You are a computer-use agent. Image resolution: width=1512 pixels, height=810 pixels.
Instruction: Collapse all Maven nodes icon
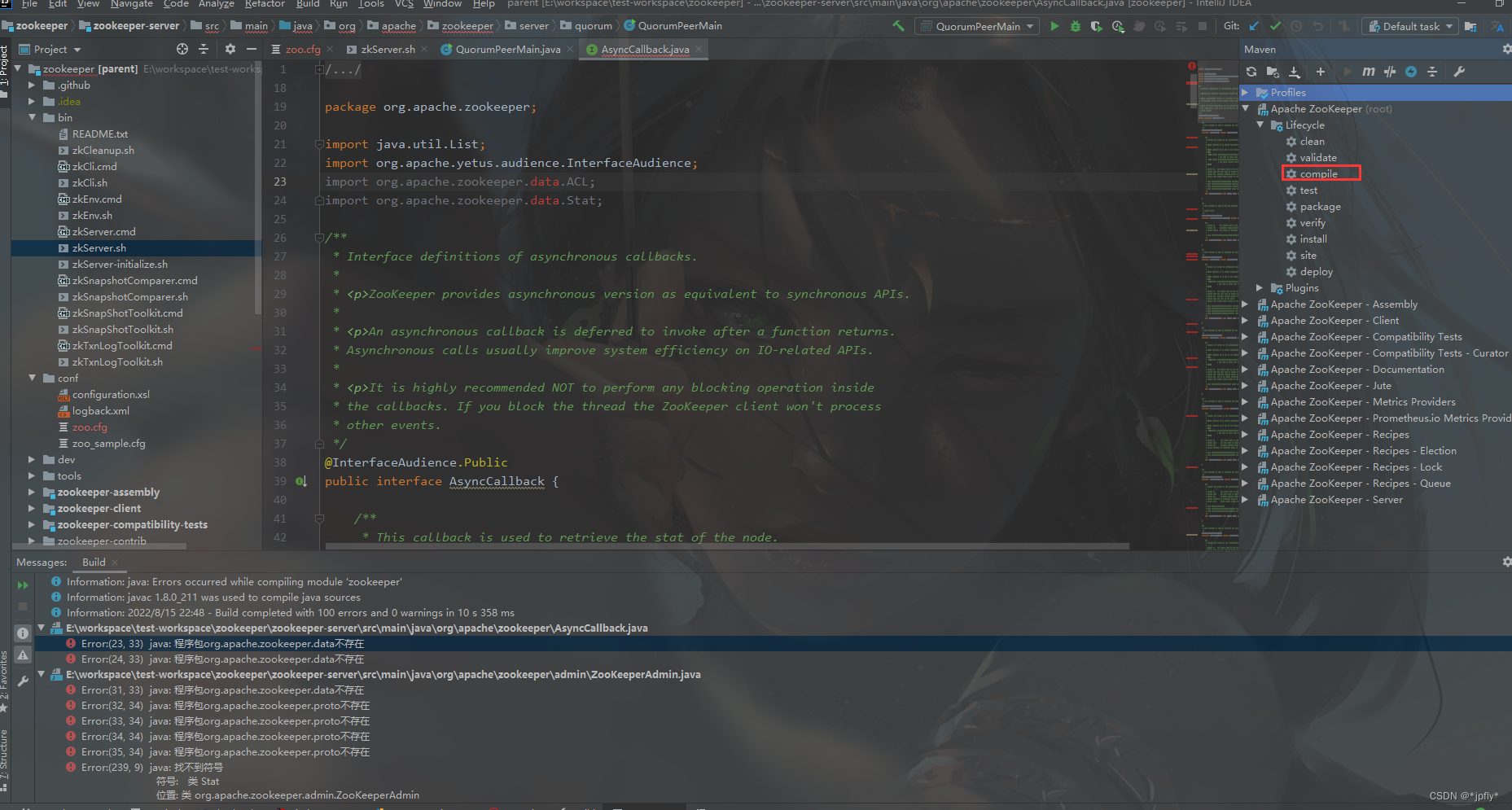(x=1432, y=72)
